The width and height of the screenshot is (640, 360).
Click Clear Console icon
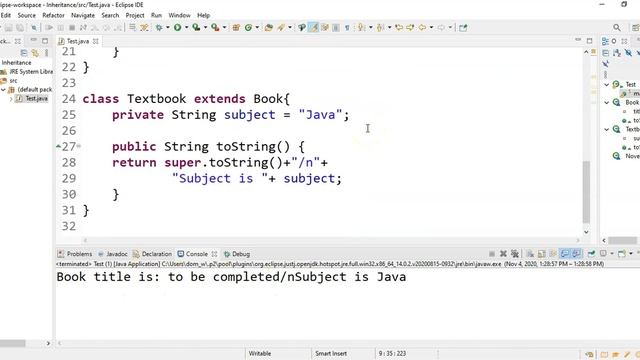point(530,254)
